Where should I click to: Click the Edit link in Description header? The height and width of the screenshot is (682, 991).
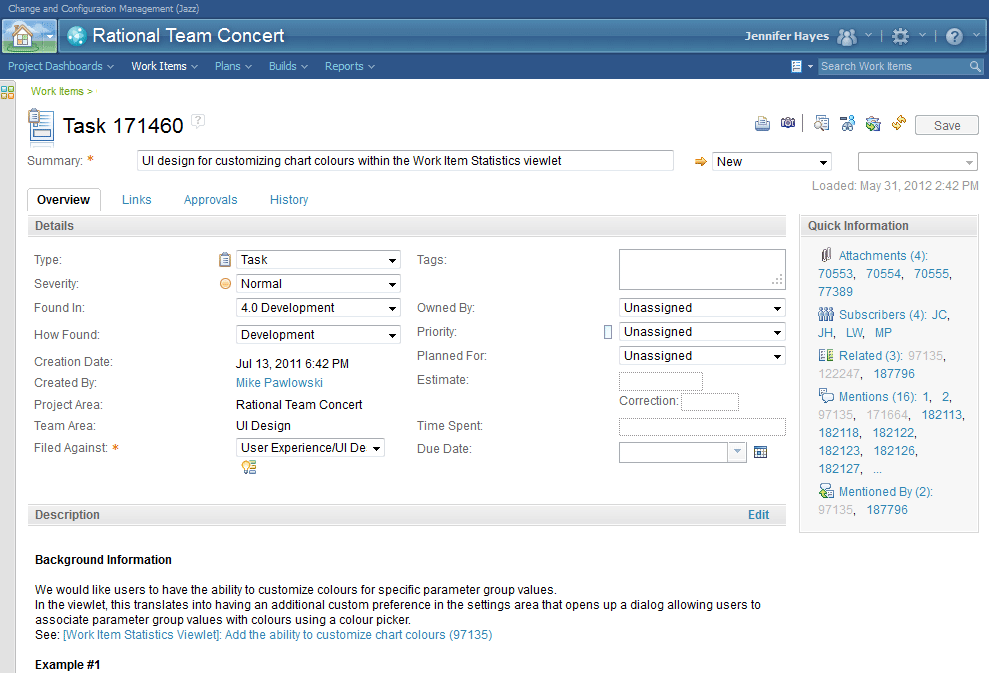pos(758,515)
